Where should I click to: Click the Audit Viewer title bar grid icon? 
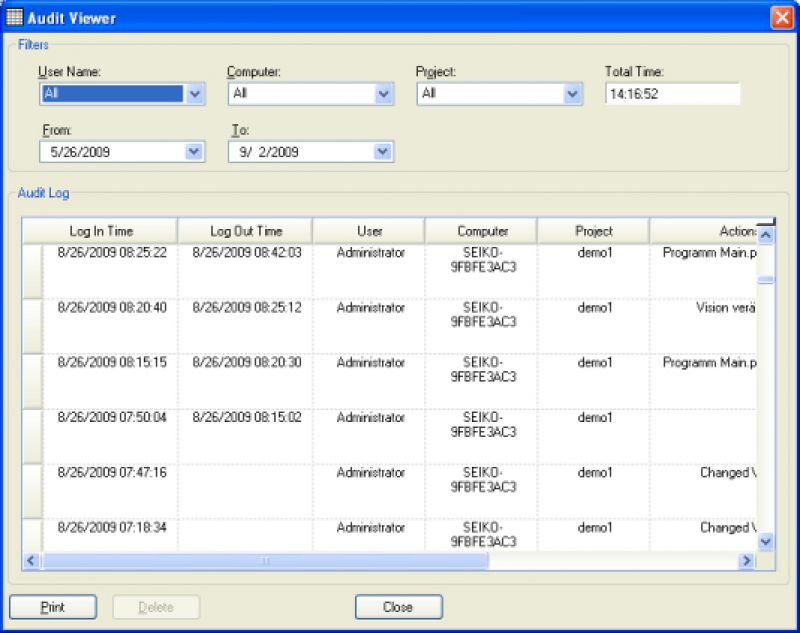(14, 18)
